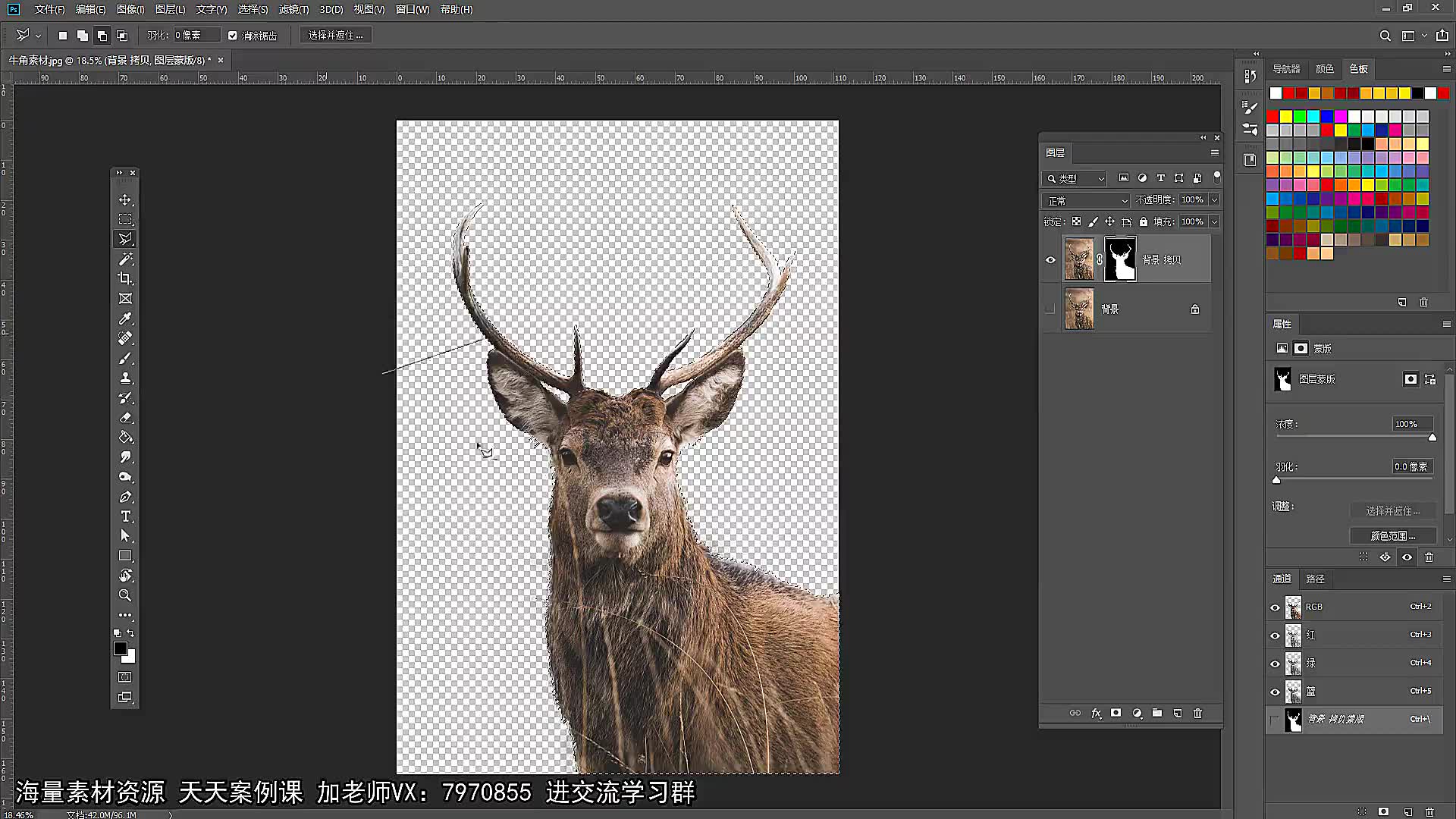Image resolution: width=1456 pixels, height=819 pixels.
Task: Toggle 消除锯齿 checkbox in options bar
Action: (x=232, y=35)
